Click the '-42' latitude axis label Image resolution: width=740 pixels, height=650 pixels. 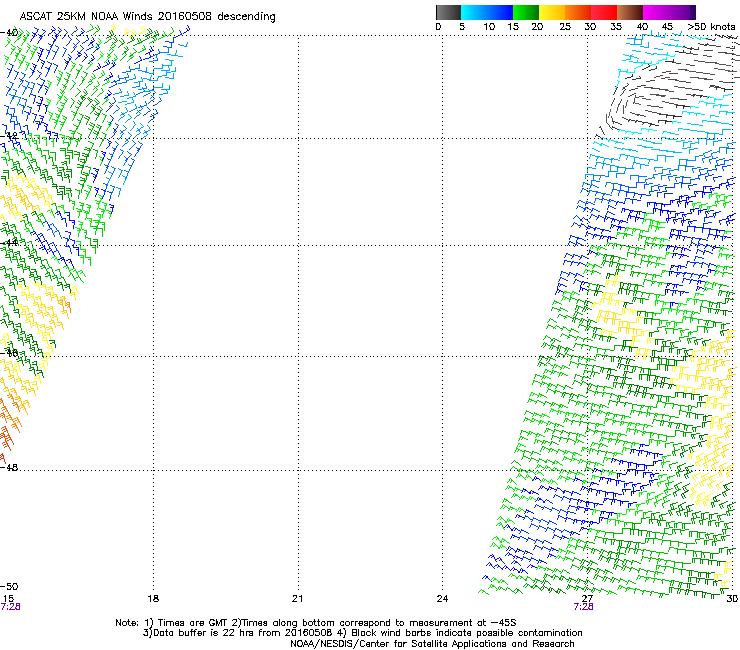point(9,136)
